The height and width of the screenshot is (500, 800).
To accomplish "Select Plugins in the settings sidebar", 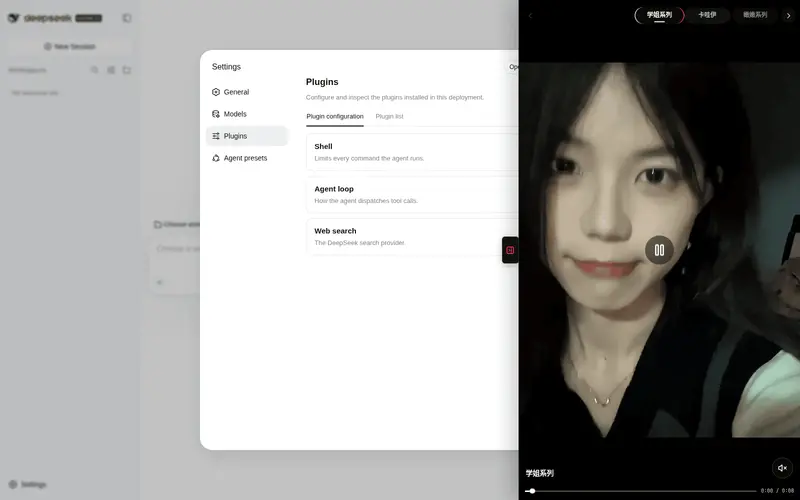I will click(246, 136).
